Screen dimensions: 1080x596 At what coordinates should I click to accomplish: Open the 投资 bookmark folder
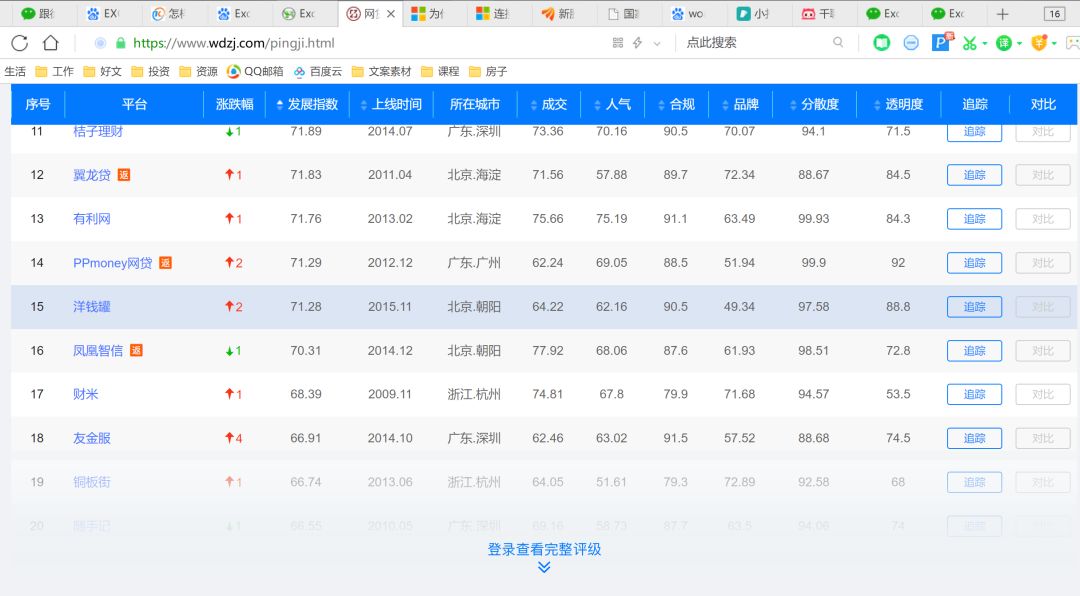pos(150,71)
